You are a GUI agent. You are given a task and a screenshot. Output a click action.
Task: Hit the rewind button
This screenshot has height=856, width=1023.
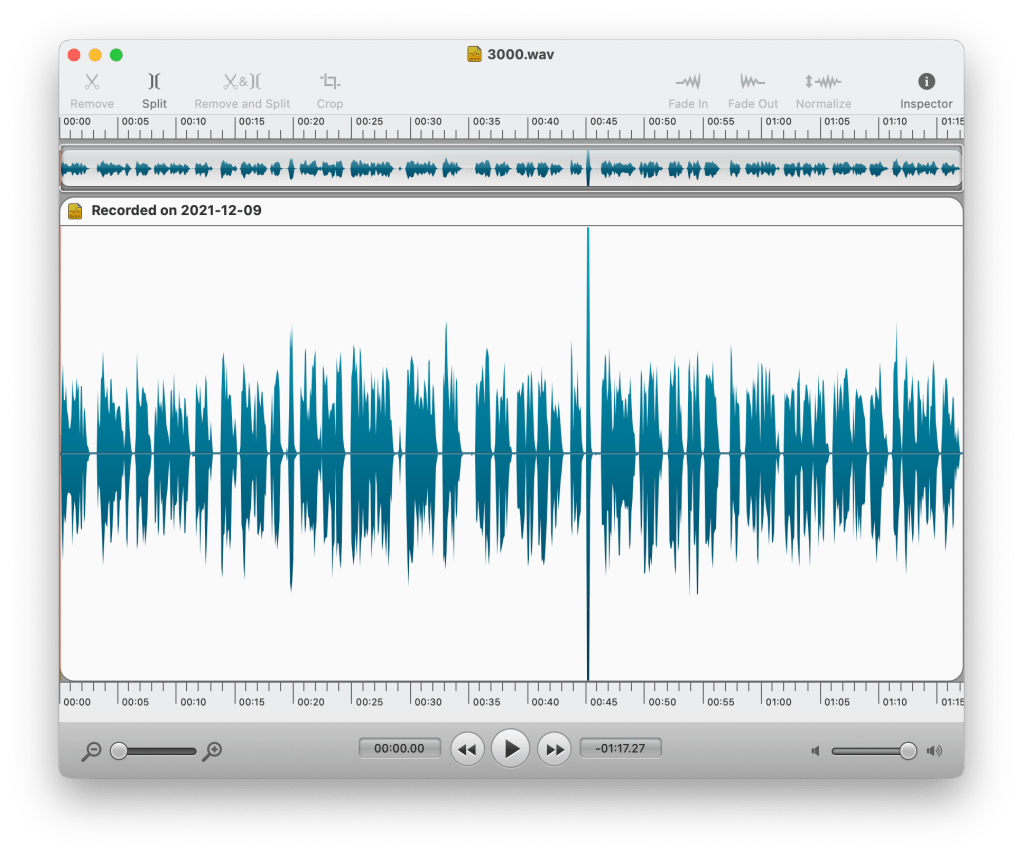point(467,748)
